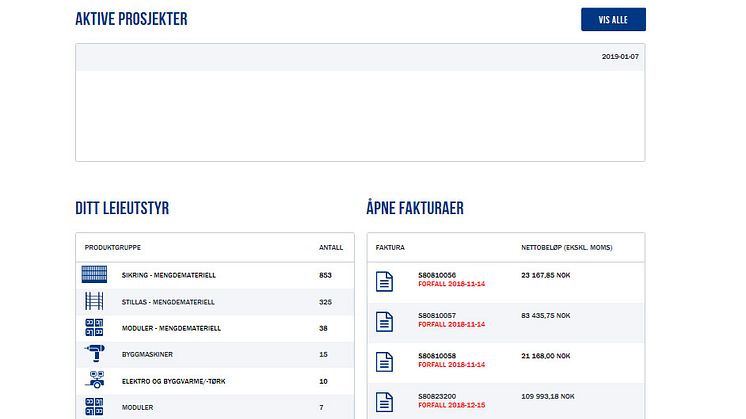Open document icon for invoice S80823200
The width and height of the screenshot is (746, 419).
[384, 402]
